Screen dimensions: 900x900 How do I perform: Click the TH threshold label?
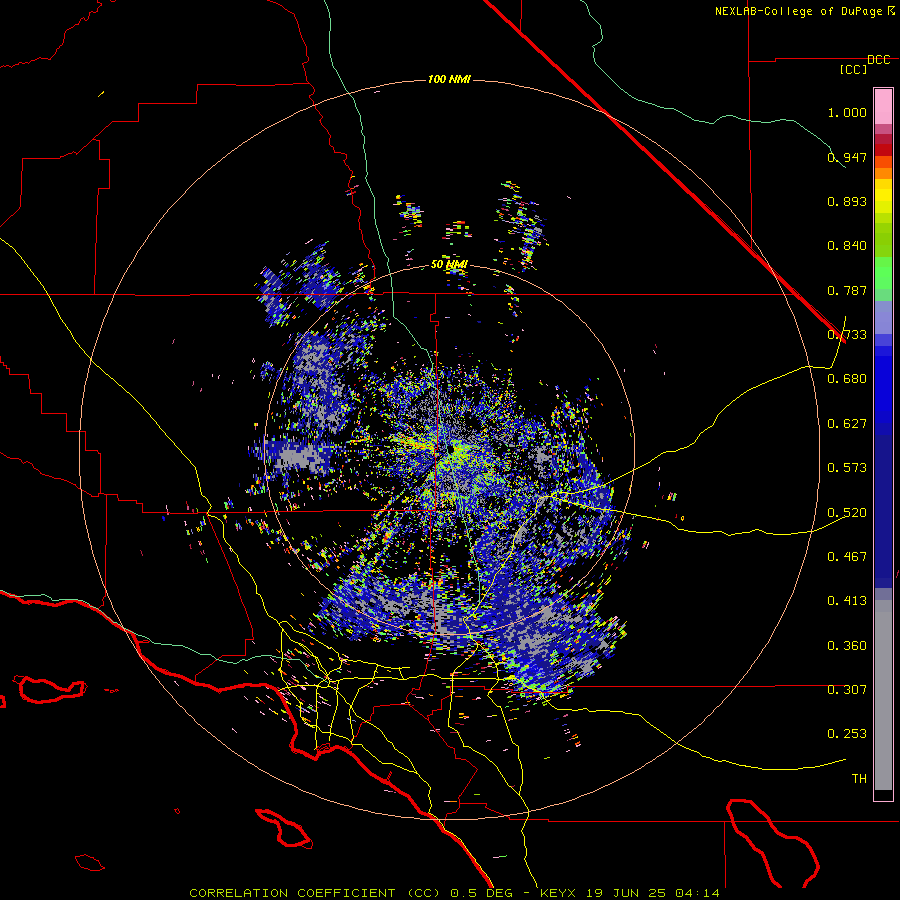tap(859, 779)
